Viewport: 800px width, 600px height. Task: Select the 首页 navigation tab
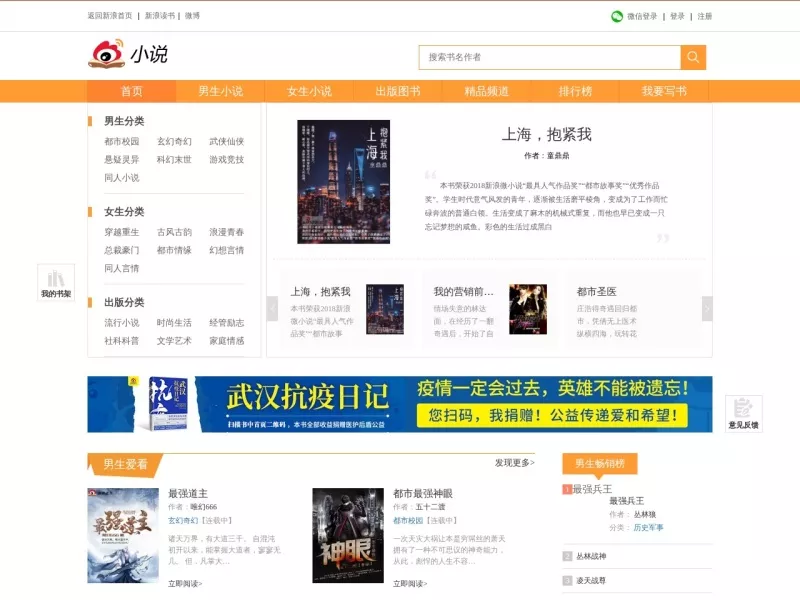point(132,91)
